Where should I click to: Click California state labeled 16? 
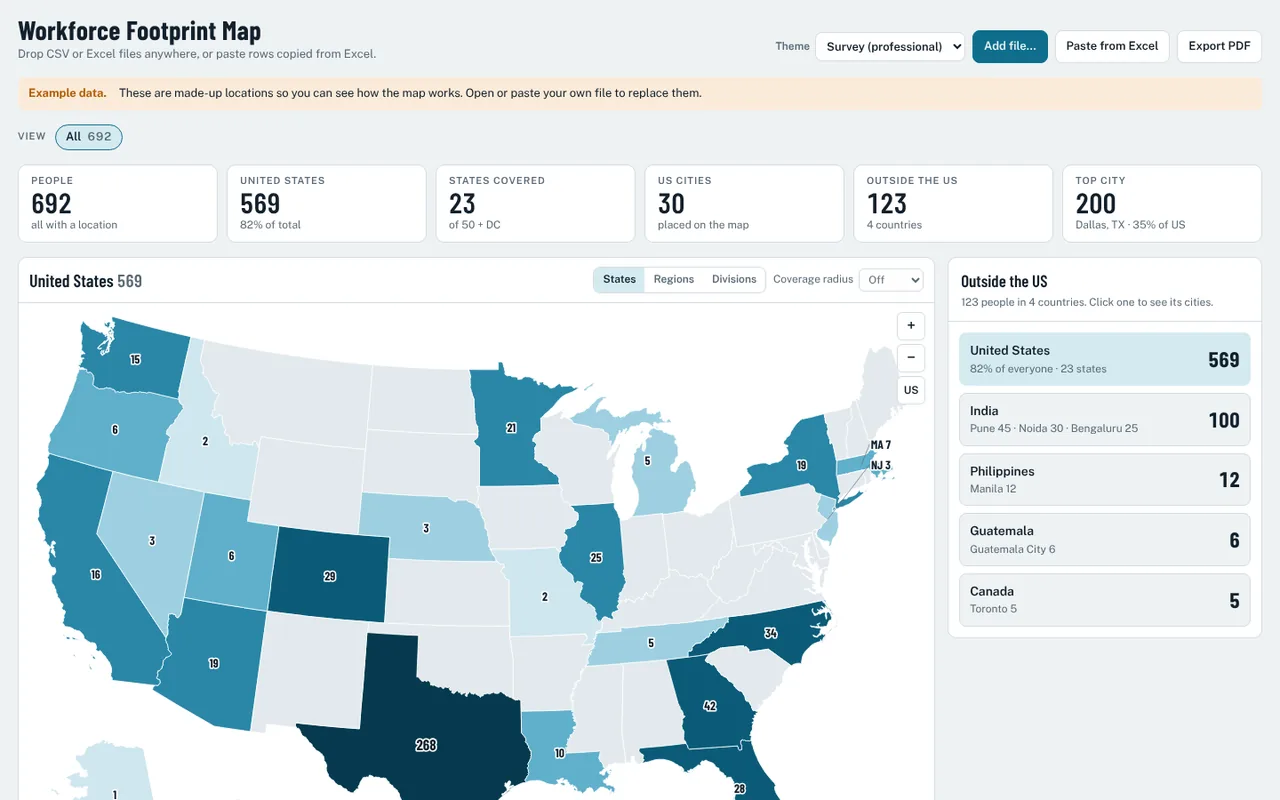tap(95, 575)
